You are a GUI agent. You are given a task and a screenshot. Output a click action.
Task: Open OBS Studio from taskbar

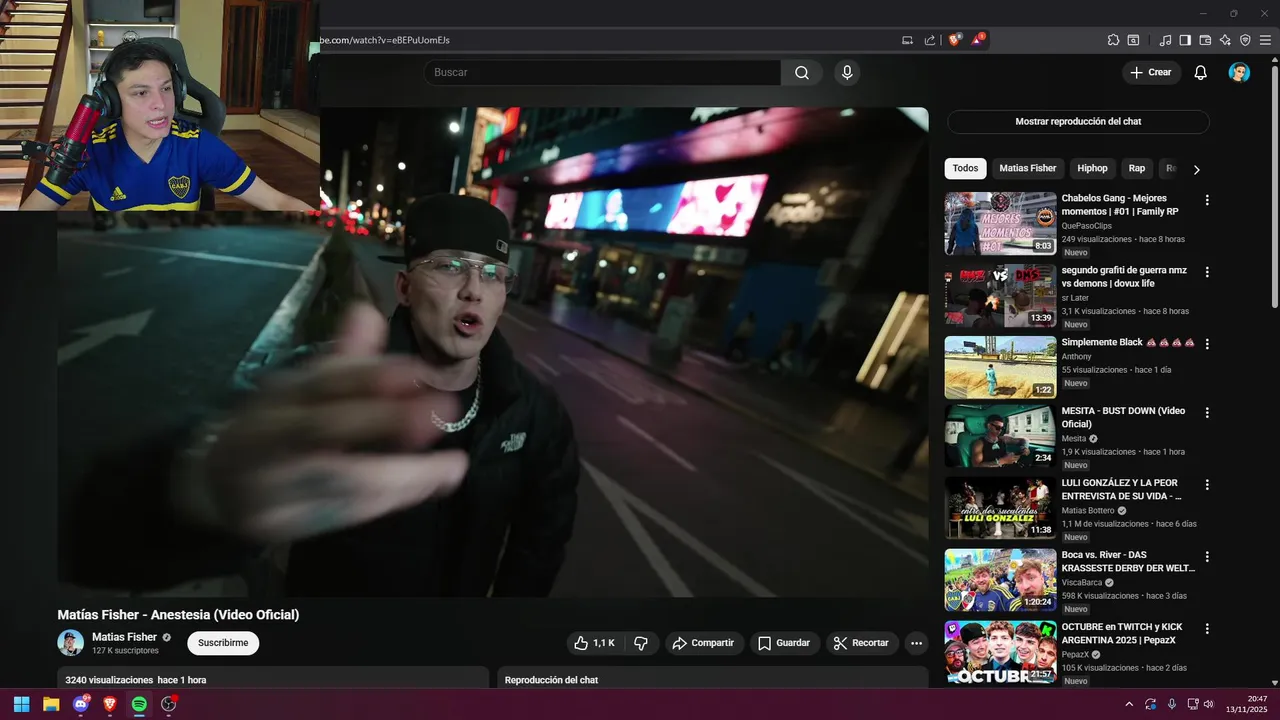click(x=169, y=704)
